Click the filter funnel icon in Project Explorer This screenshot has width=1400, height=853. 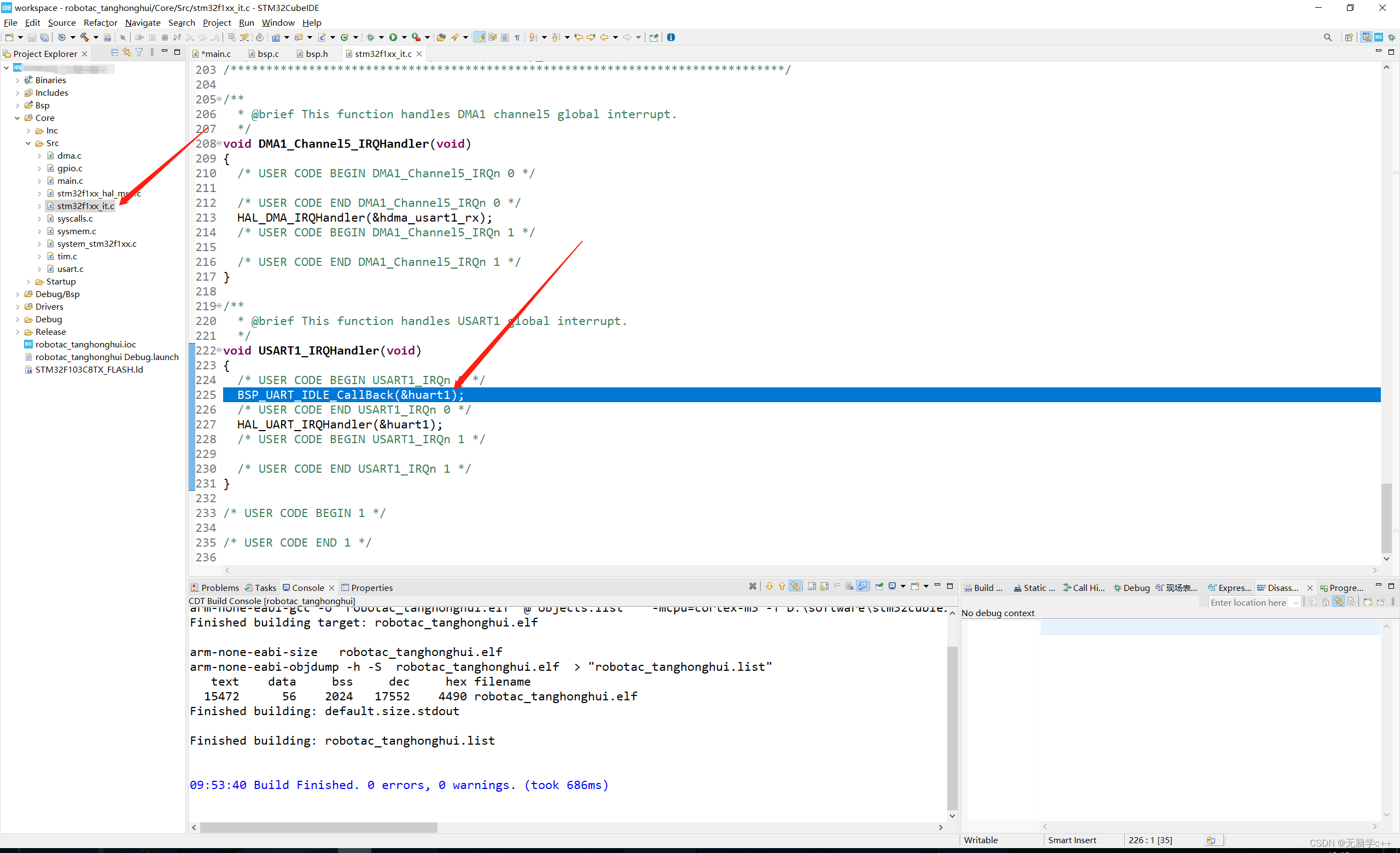(139, 53)
